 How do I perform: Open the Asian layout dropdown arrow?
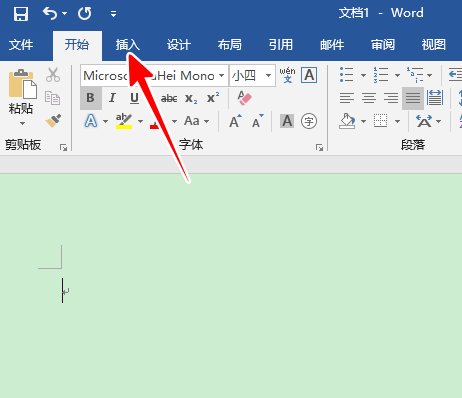[x=439, y=121]
